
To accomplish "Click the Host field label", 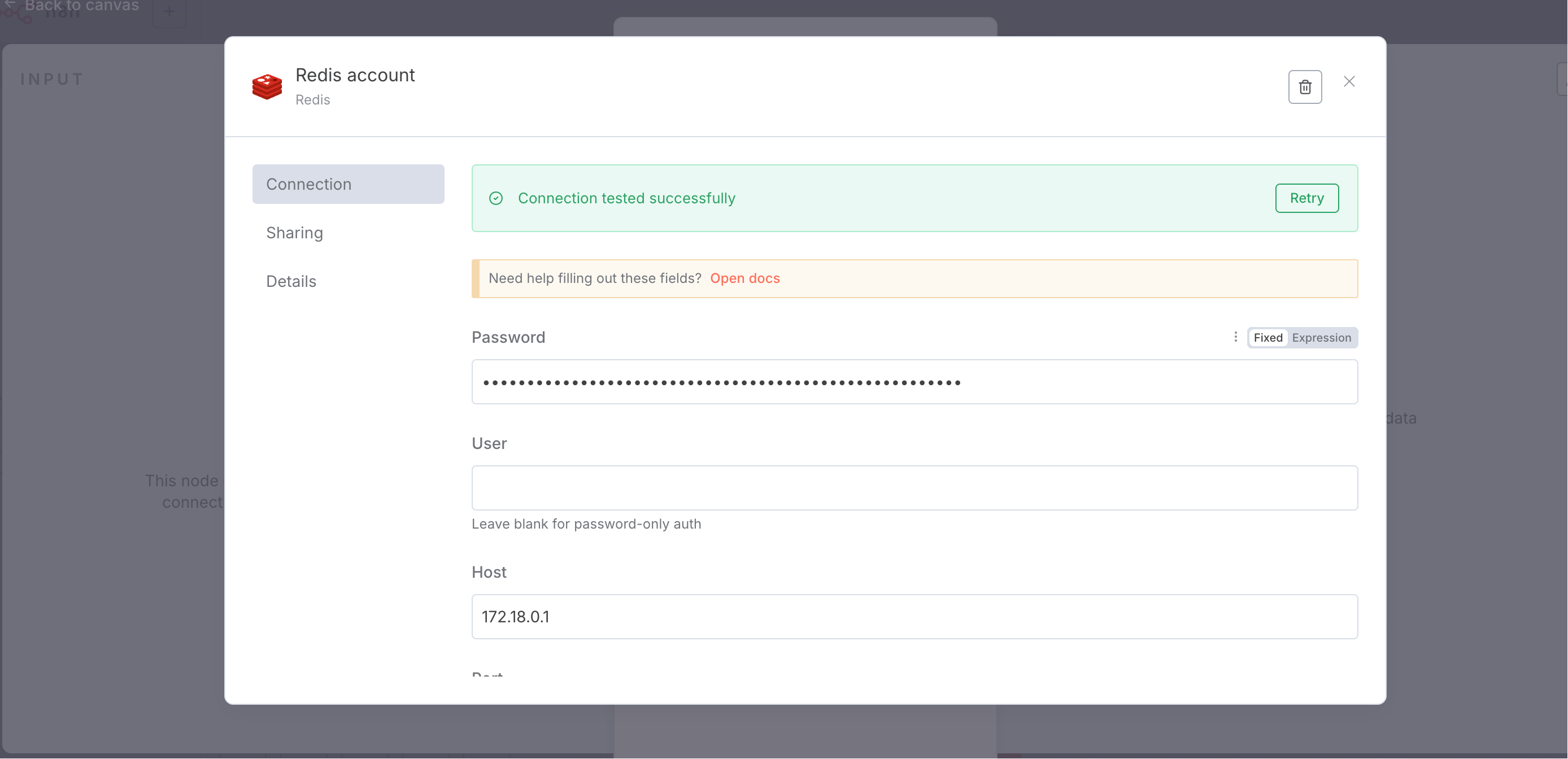I will [489, 572].
